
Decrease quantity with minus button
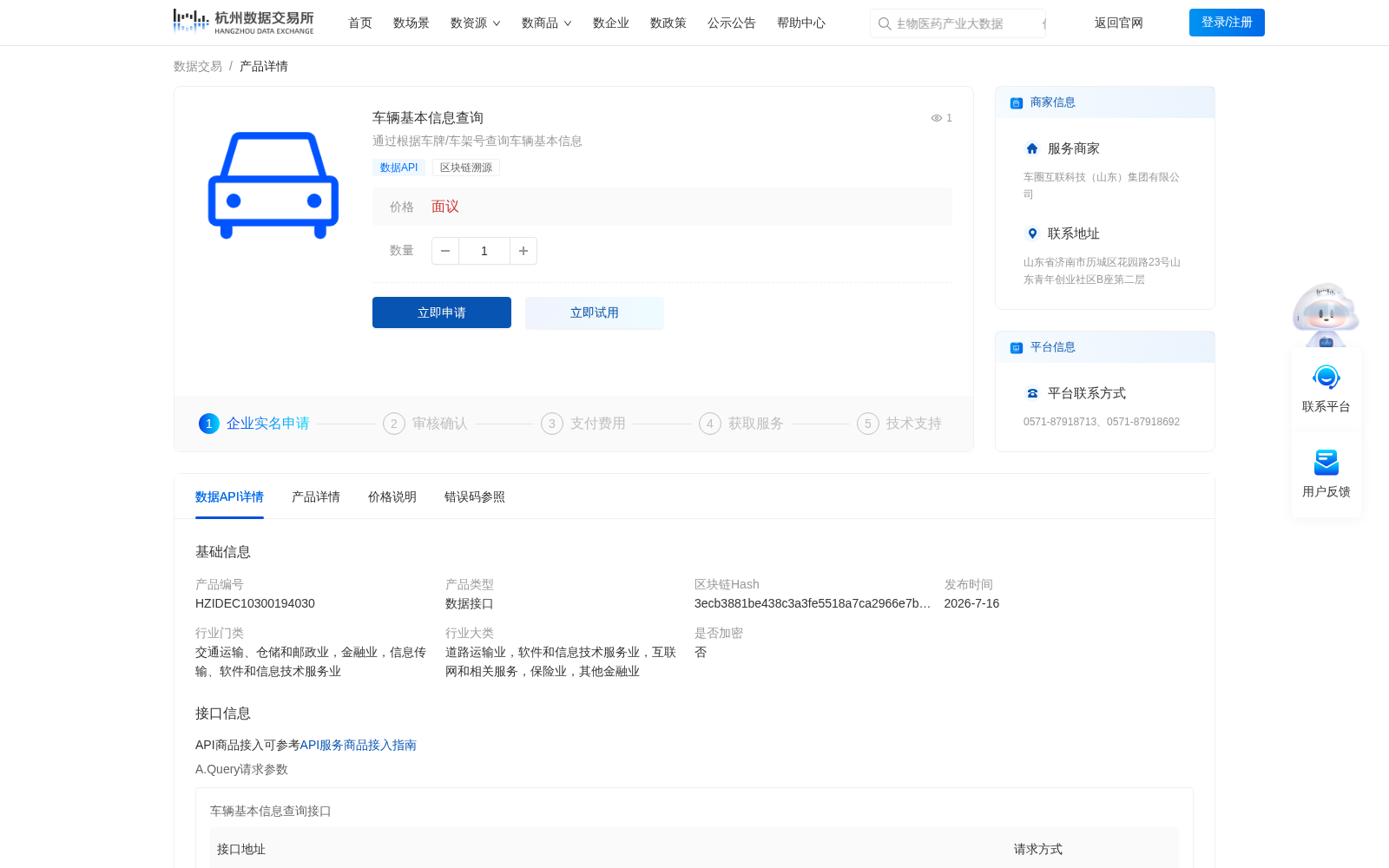click(x=445, y=251)
